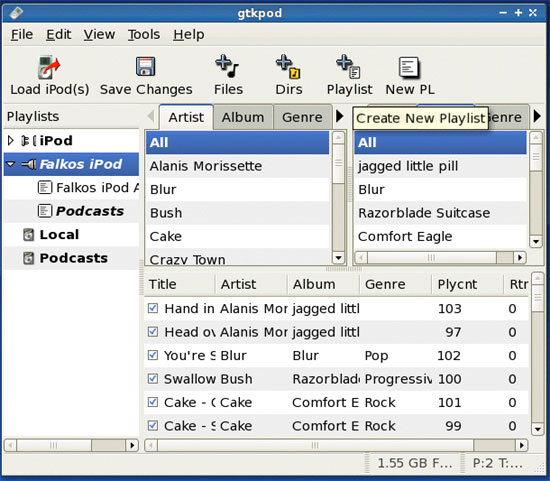
Task: Click left arrow of first sort tab pane
Action: tap(151, 116)
